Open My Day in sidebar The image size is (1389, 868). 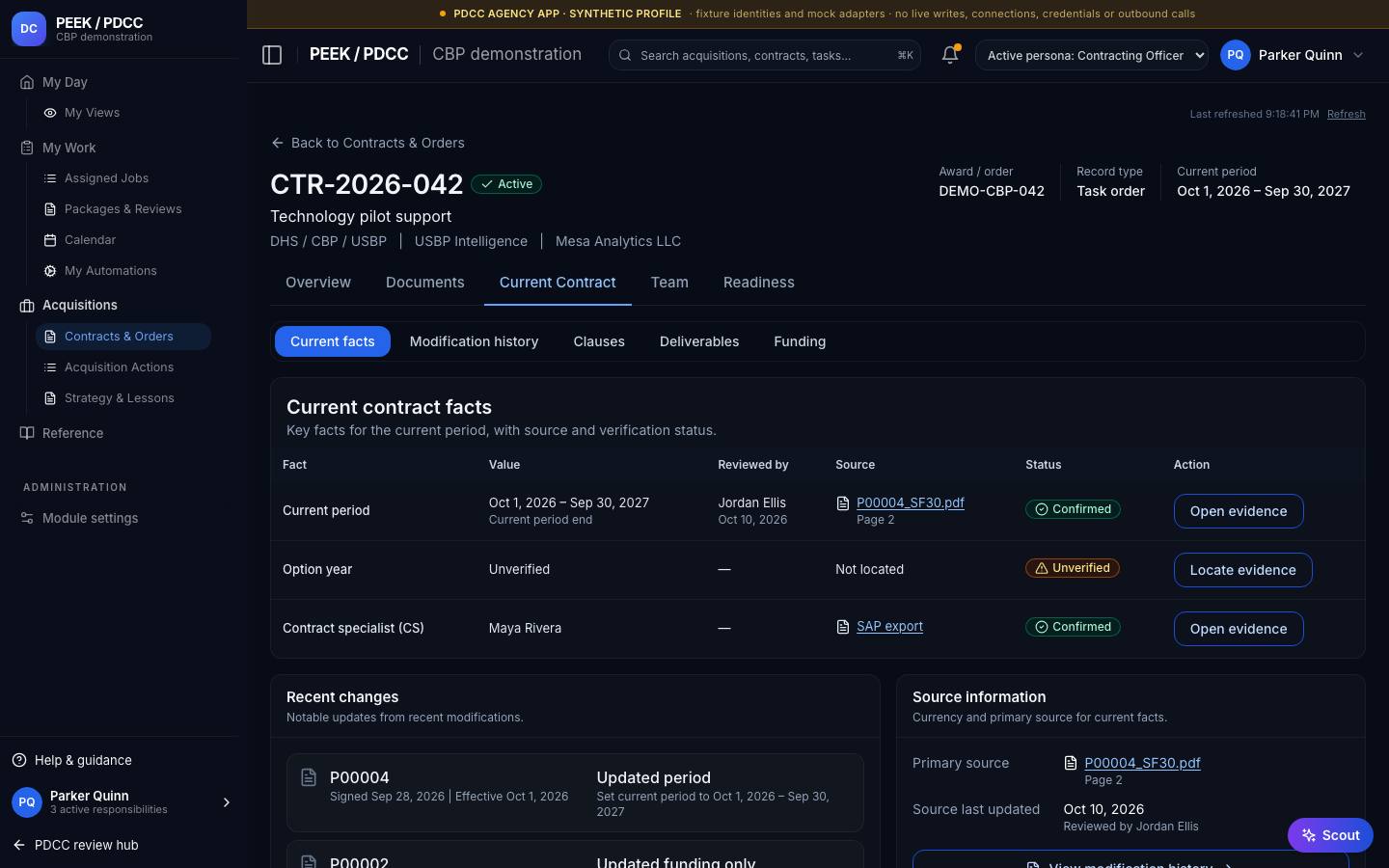[65, 82]
